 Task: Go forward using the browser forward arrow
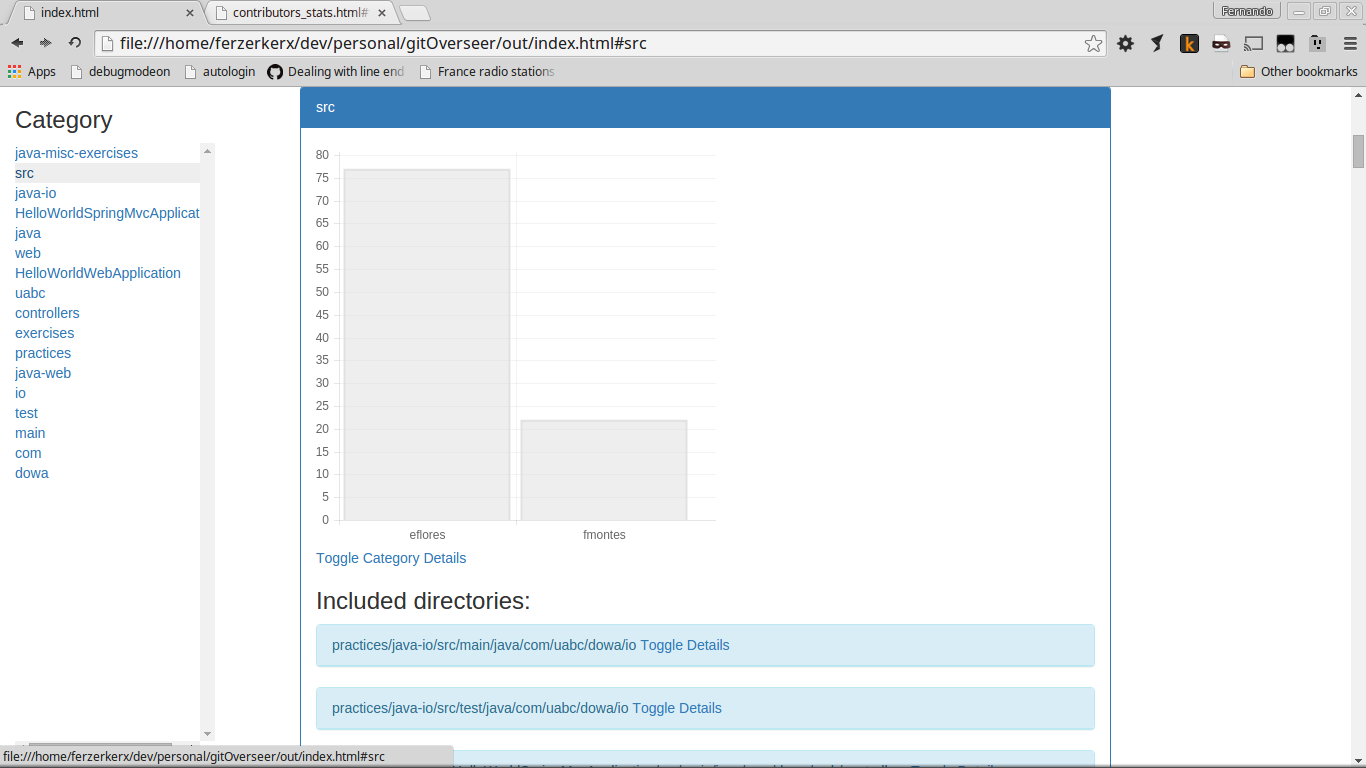(45, 43)
